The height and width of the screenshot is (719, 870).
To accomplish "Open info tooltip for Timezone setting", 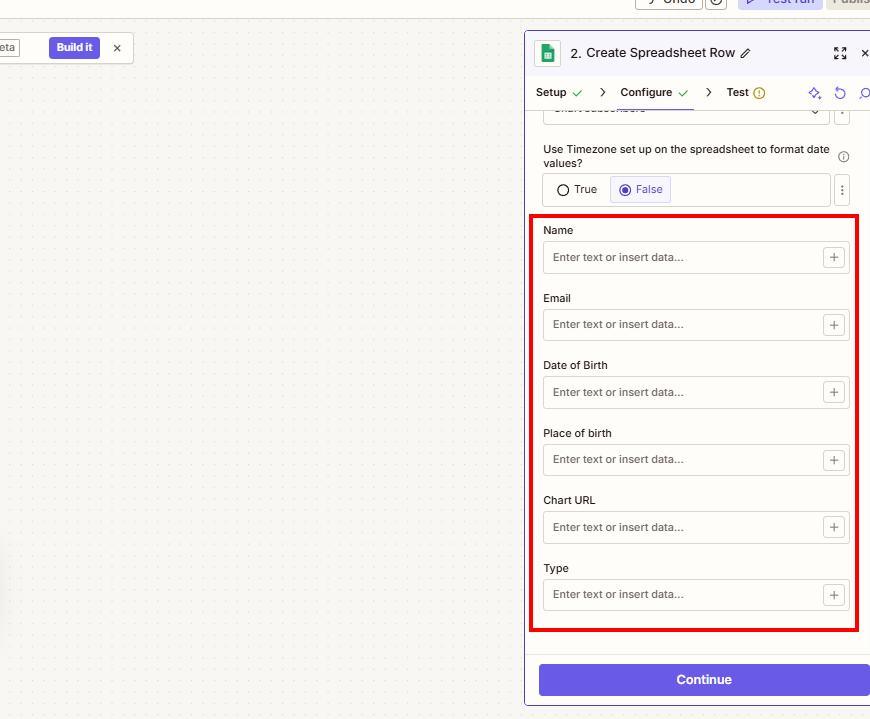I will [843, 157].
